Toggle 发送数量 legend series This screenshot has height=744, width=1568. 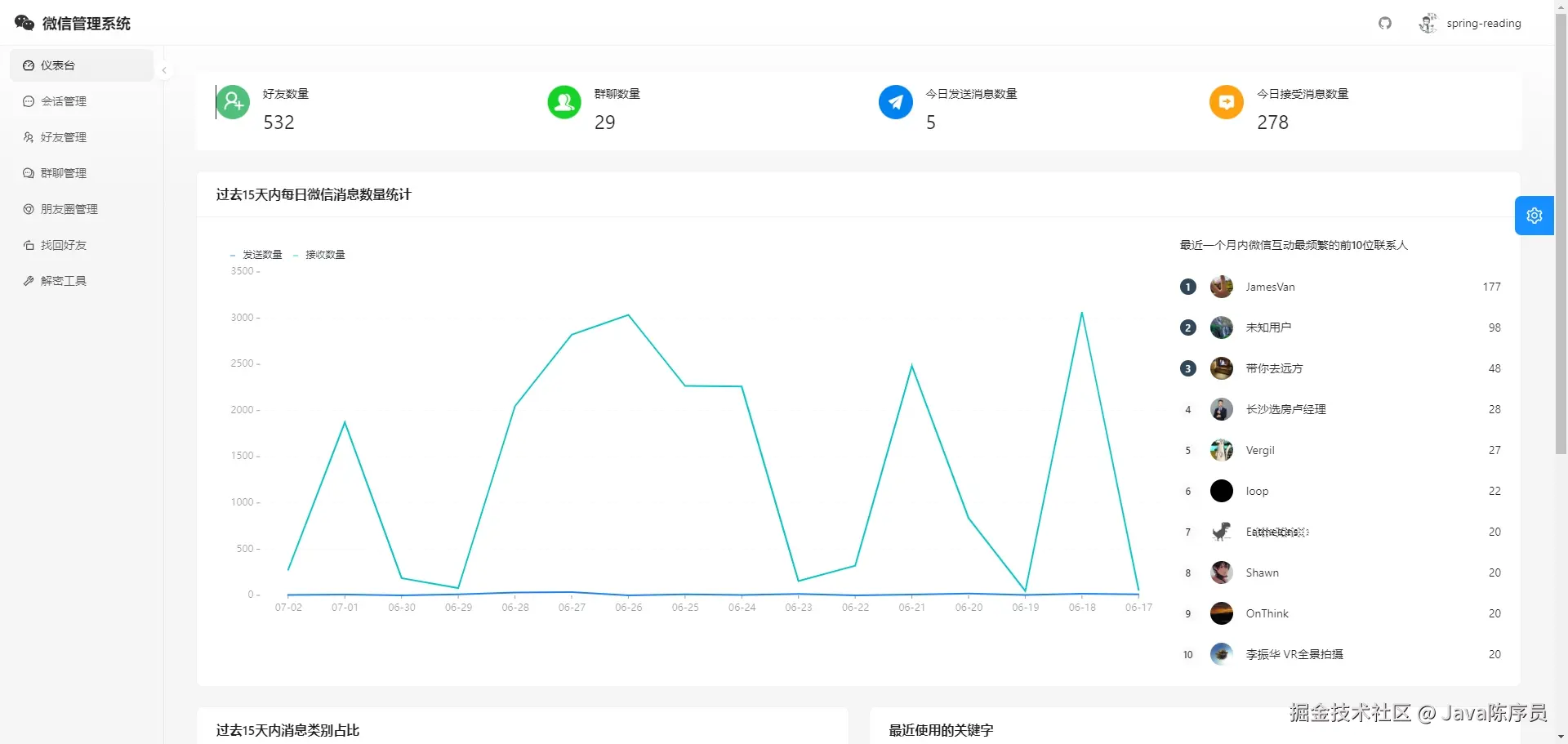click(256, 255)
